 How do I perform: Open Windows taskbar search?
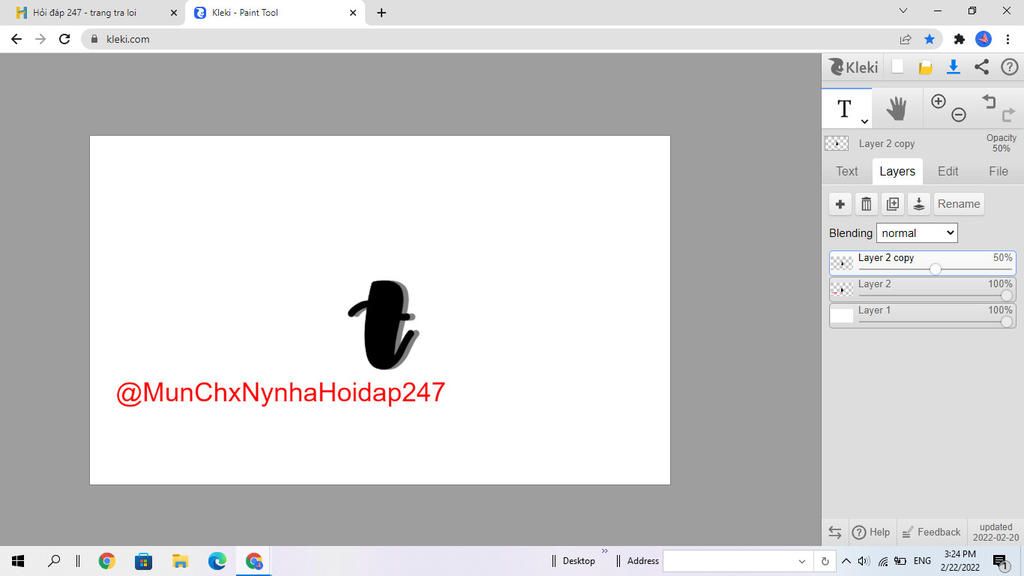tap(54, 561)
